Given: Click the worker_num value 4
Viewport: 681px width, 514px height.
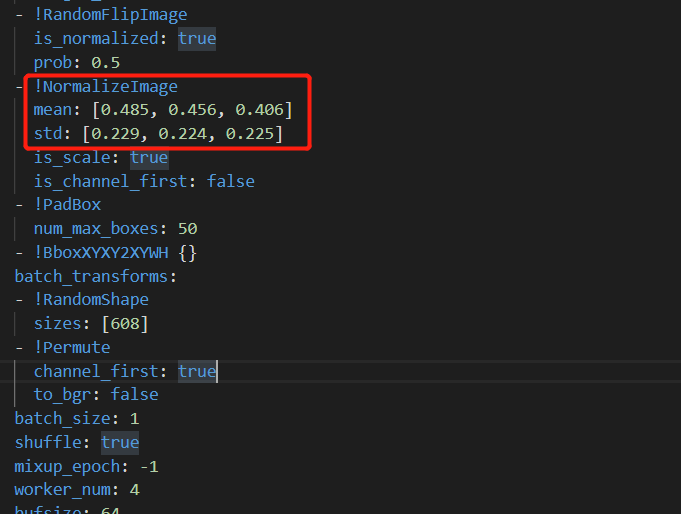Looking at the screenshot, I should click(x=135, y=490).
